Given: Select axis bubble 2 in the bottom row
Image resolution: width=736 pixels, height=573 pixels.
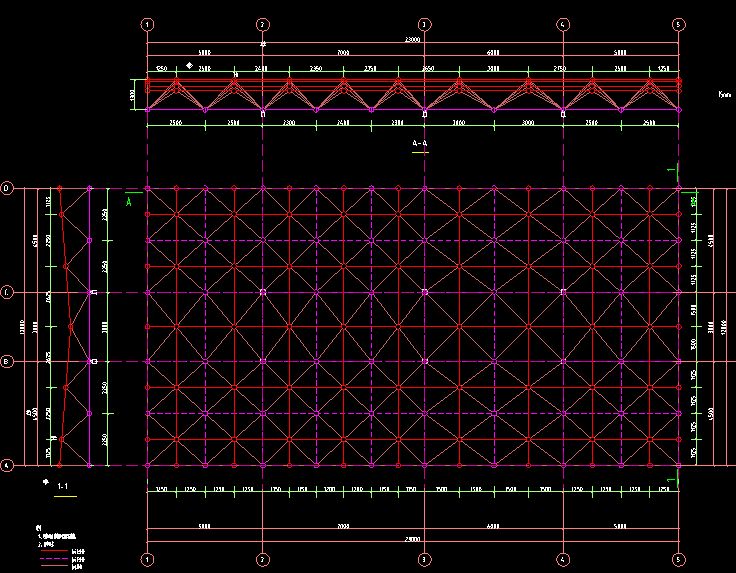Looking at the screenshot, I should point(262,559).
